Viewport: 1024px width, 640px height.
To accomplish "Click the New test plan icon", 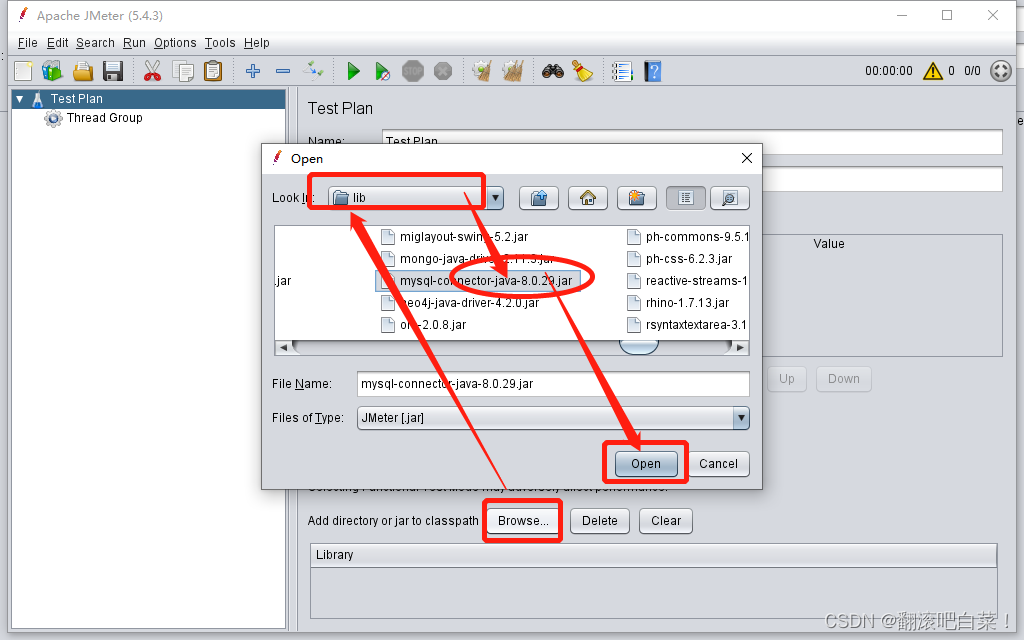I will [24, 71].
